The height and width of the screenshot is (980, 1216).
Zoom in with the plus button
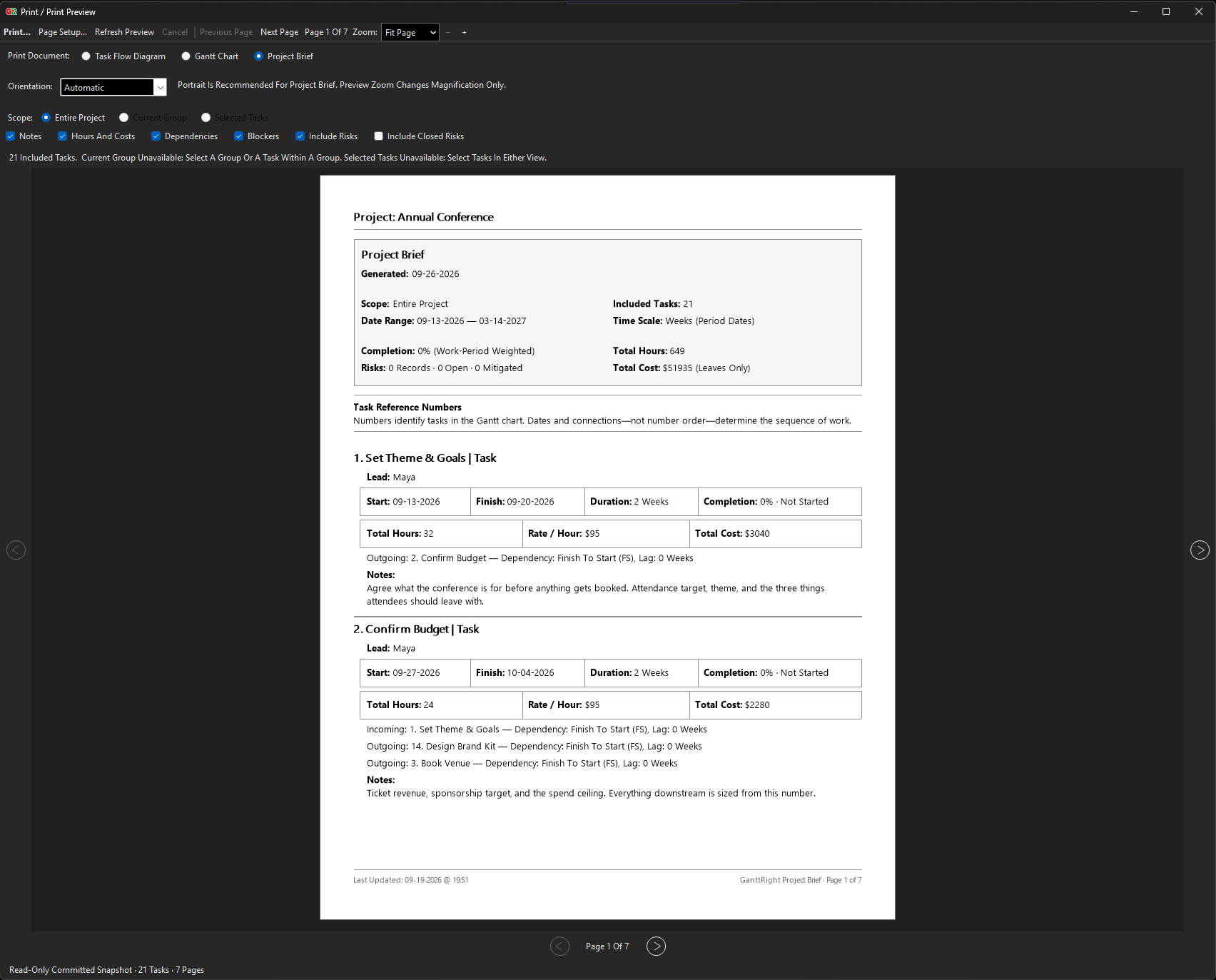pyautogui.click(x=464, y=32)
